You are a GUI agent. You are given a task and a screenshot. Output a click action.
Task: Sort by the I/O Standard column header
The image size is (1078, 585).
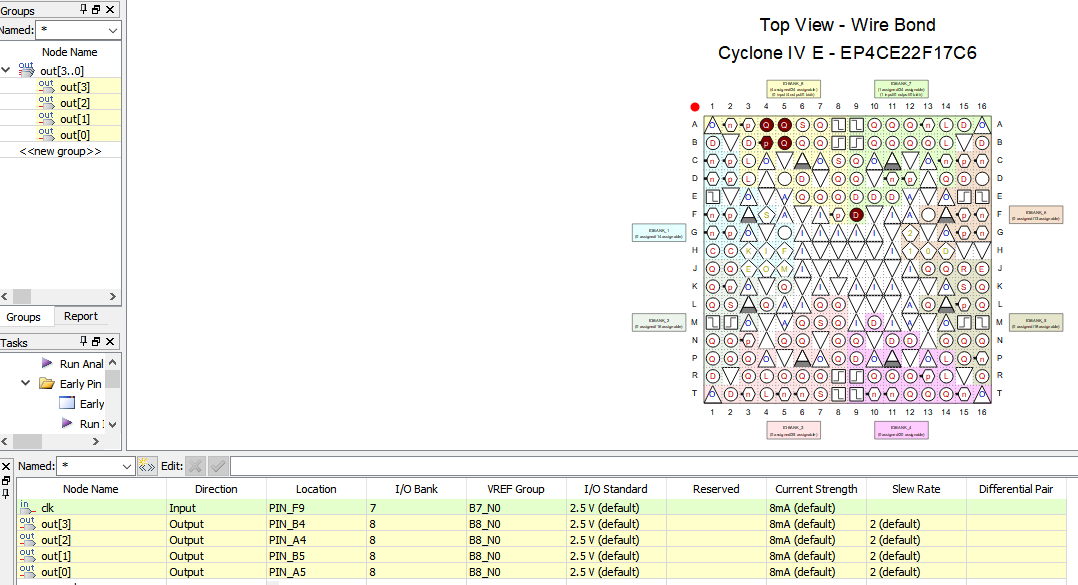tap(616, 489)
